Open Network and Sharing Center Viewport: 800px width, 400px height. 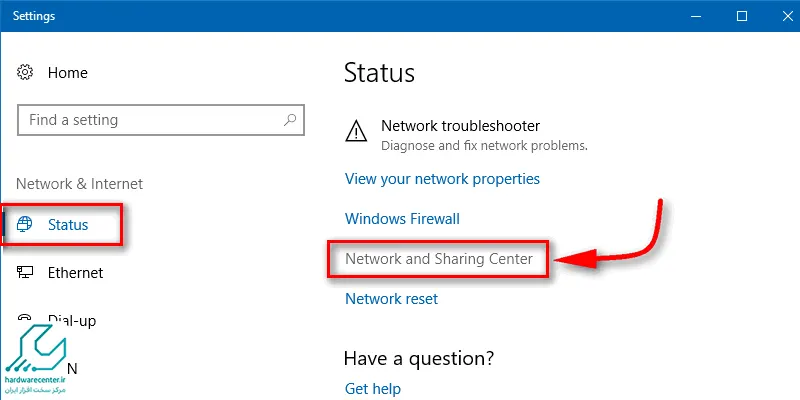(439, 259)
